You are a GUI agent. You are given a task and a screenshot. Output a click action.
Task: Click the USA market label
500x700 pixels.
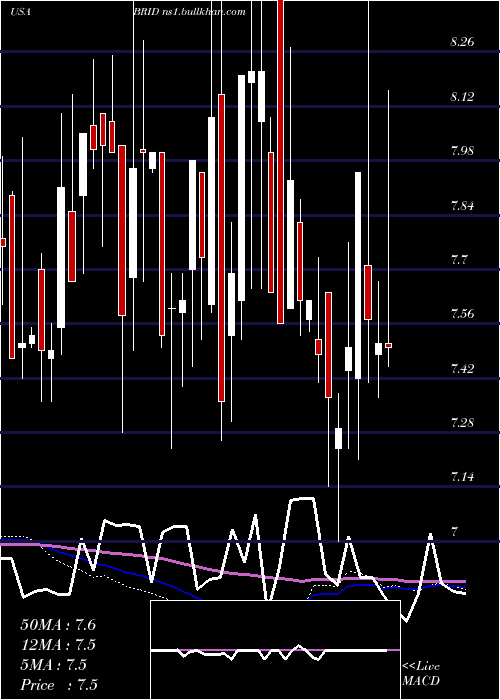point(20,12)
